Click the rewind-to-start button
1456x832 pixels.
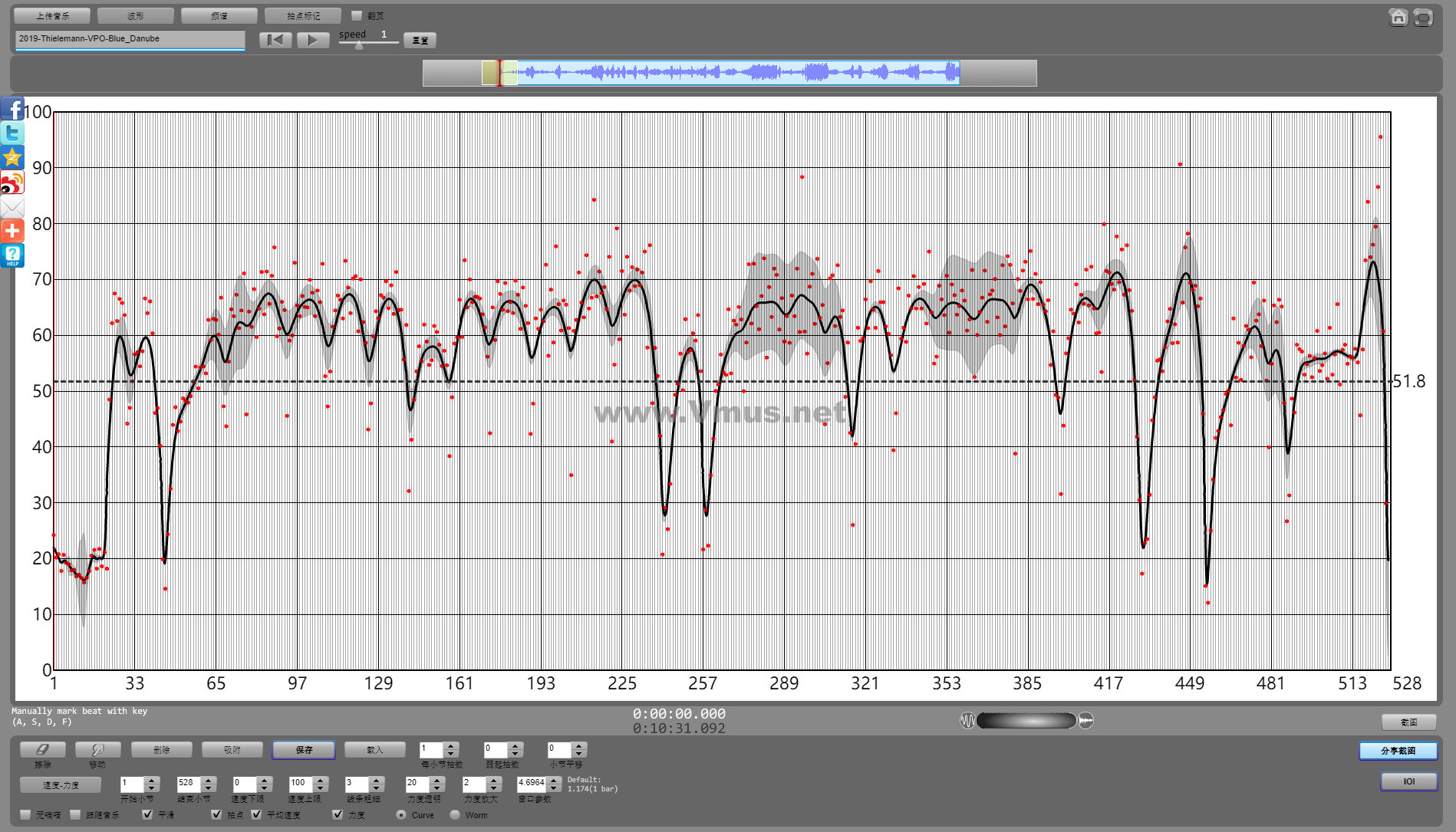pos(275,40)
